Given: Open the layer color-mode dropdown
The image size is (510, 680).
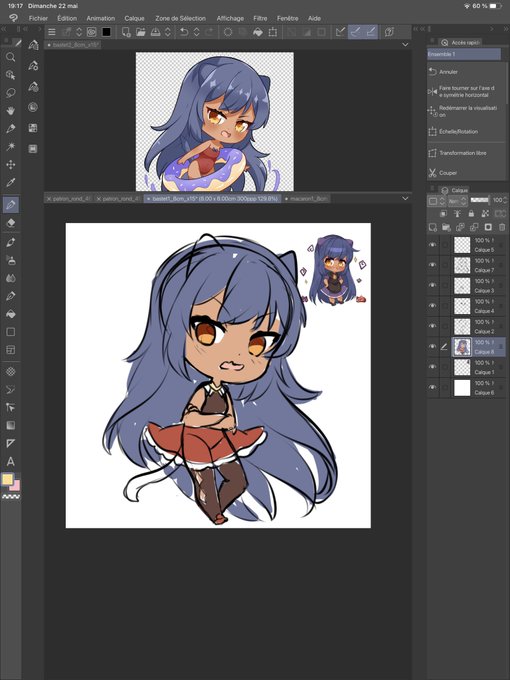Looking at the screenshot, I should point(437,201).
